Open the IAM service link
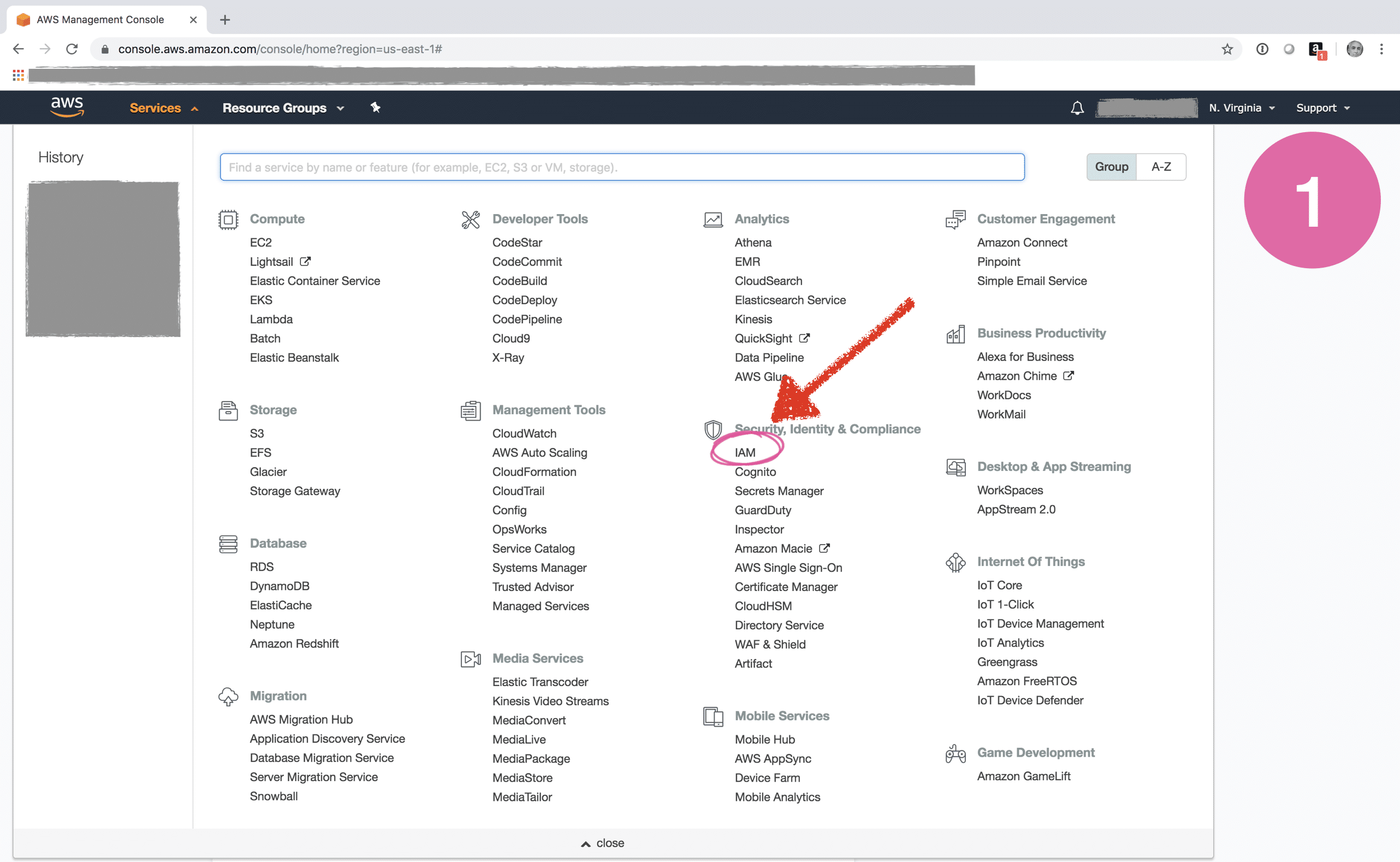This screenshot has height=862, width=1400. point(745,452)
